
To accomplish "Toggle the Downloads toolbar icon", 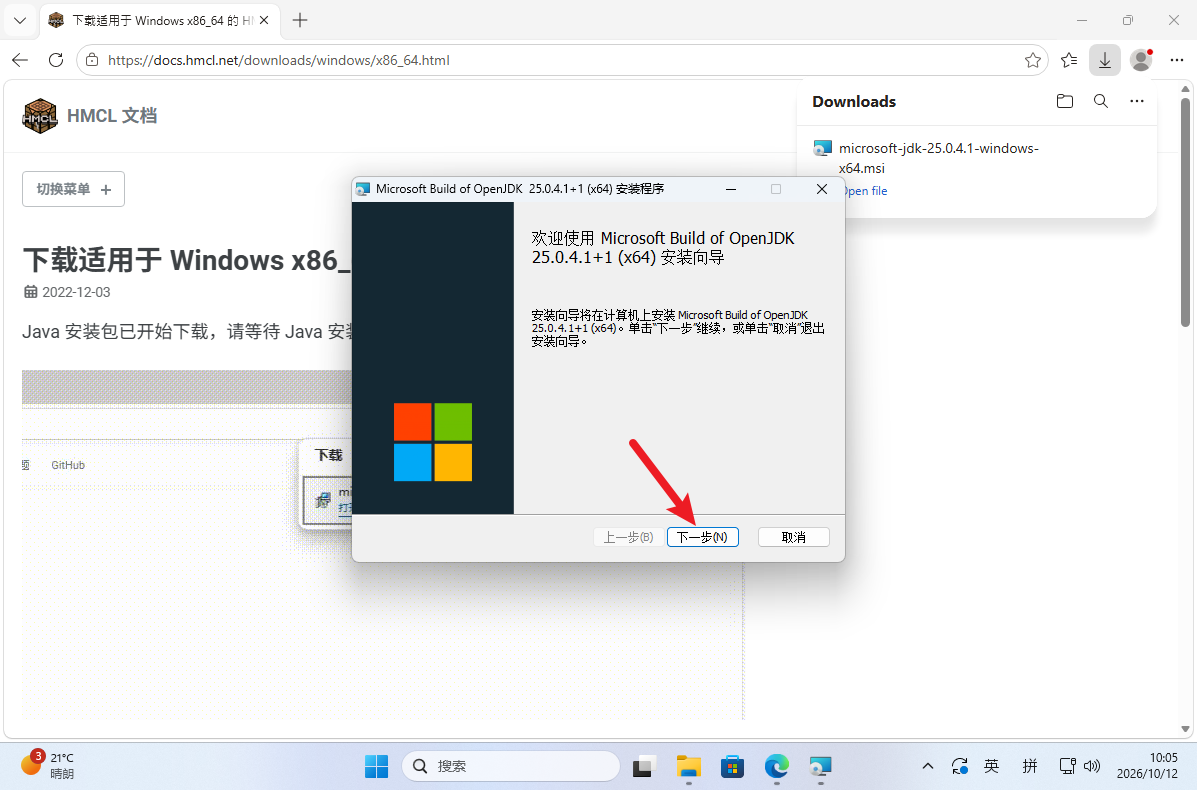I will click(1105, 60).
